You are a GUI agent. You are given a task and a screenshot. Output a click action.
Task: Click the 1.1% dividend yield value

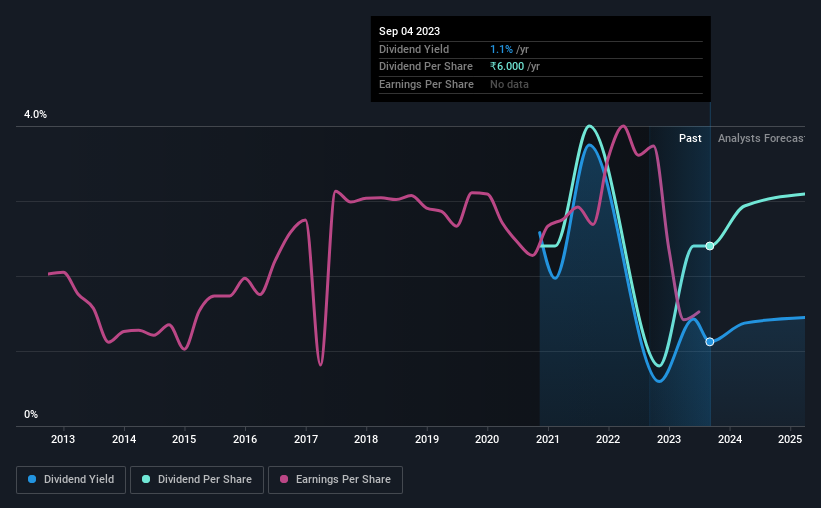click(501, 49)
